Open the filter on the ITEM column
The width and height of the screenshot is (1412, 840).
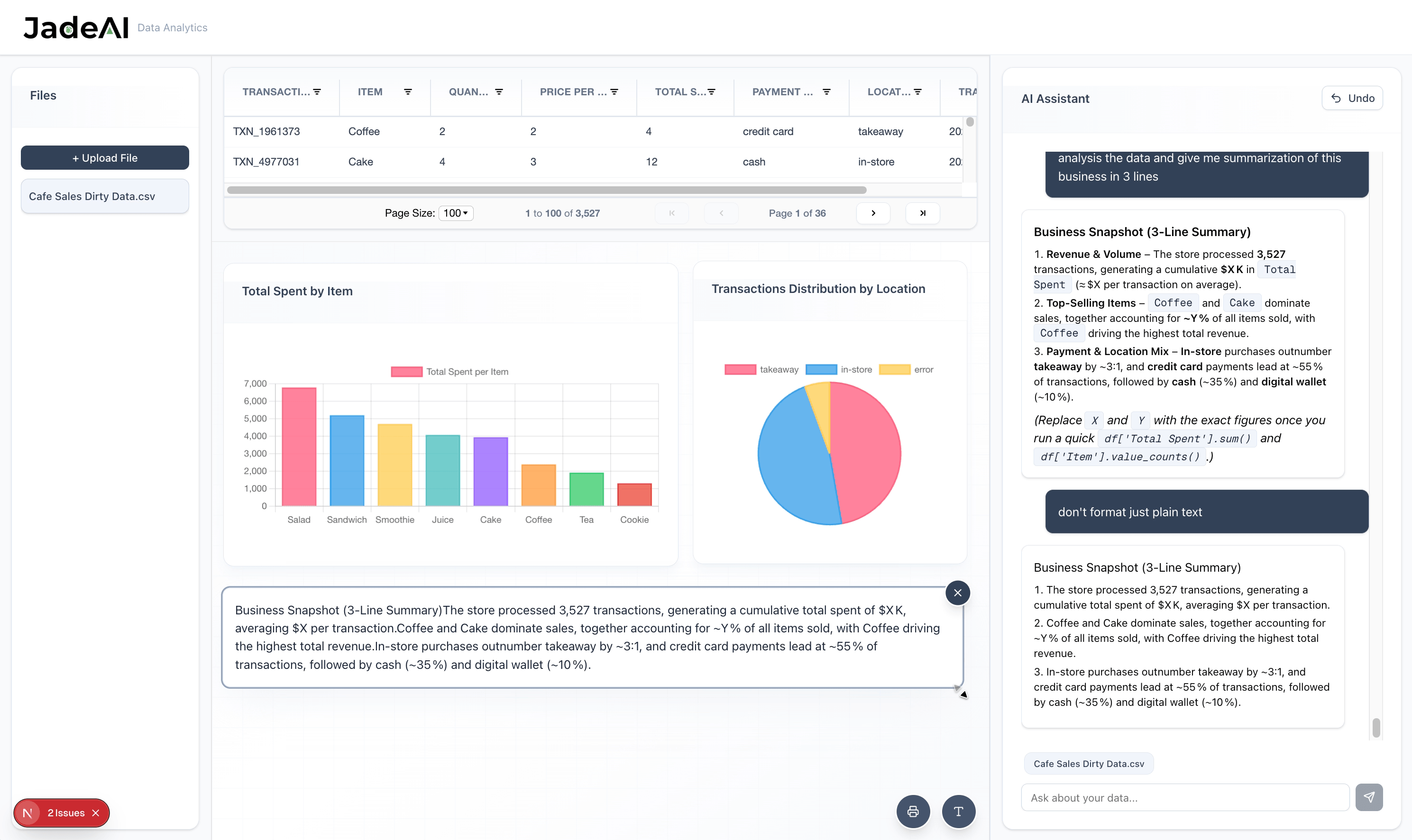(409, 91)
